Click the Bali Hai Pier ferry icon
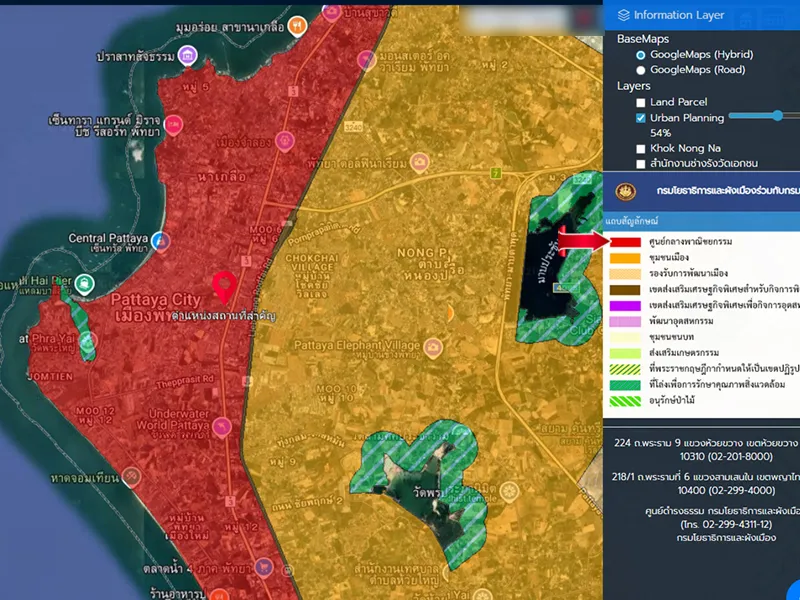 (x=85, y=284)
